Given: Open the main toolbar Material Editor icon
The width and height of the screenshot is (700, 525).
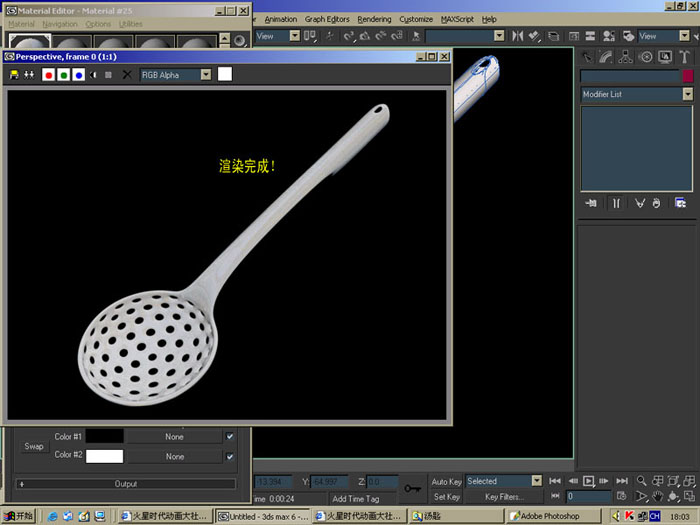Looking at the screenshot, I should coord(608,36).
